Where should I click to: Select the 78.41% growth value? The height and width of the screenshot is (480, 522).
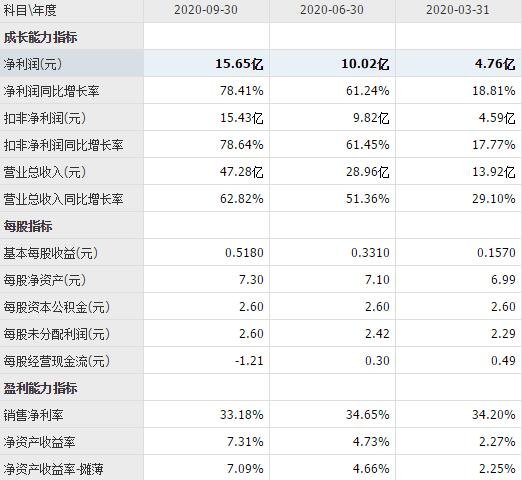pos(242,91)
